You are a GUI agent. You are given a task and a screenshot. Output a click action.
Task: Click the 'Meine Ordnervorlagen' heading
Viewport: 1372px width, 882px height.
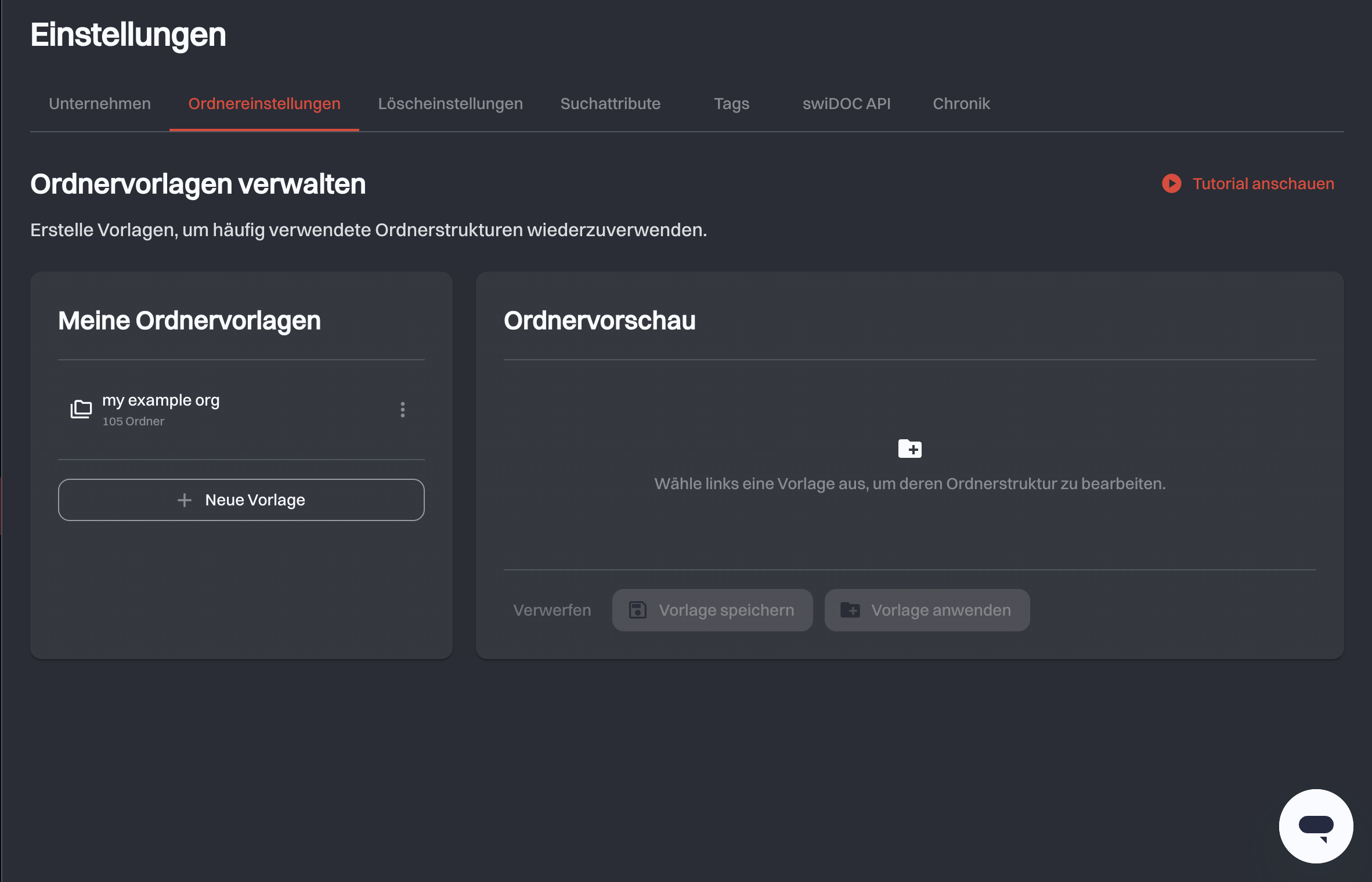tap(189, 320)
